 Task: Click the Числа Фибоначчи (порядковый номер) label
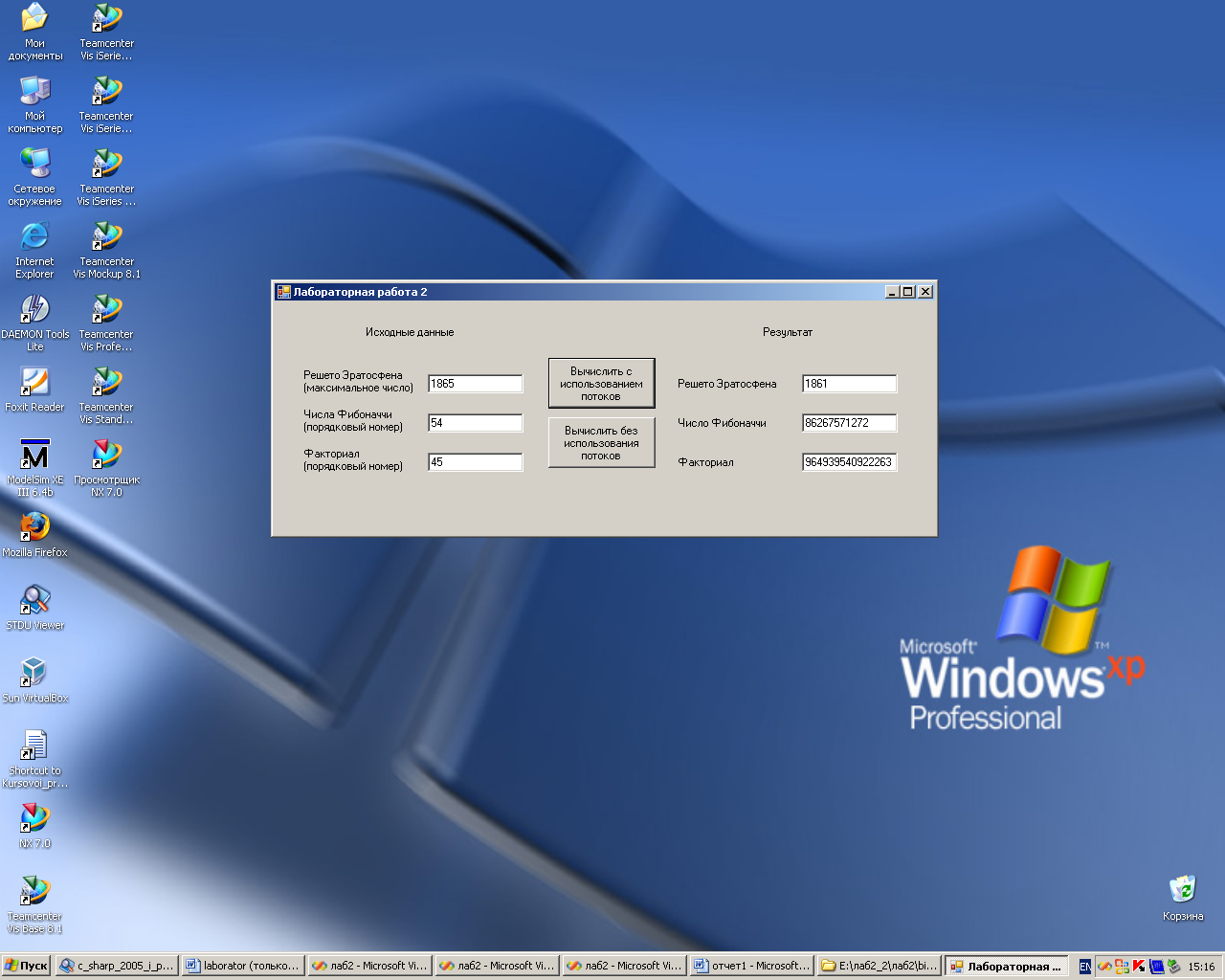point(353,421)
